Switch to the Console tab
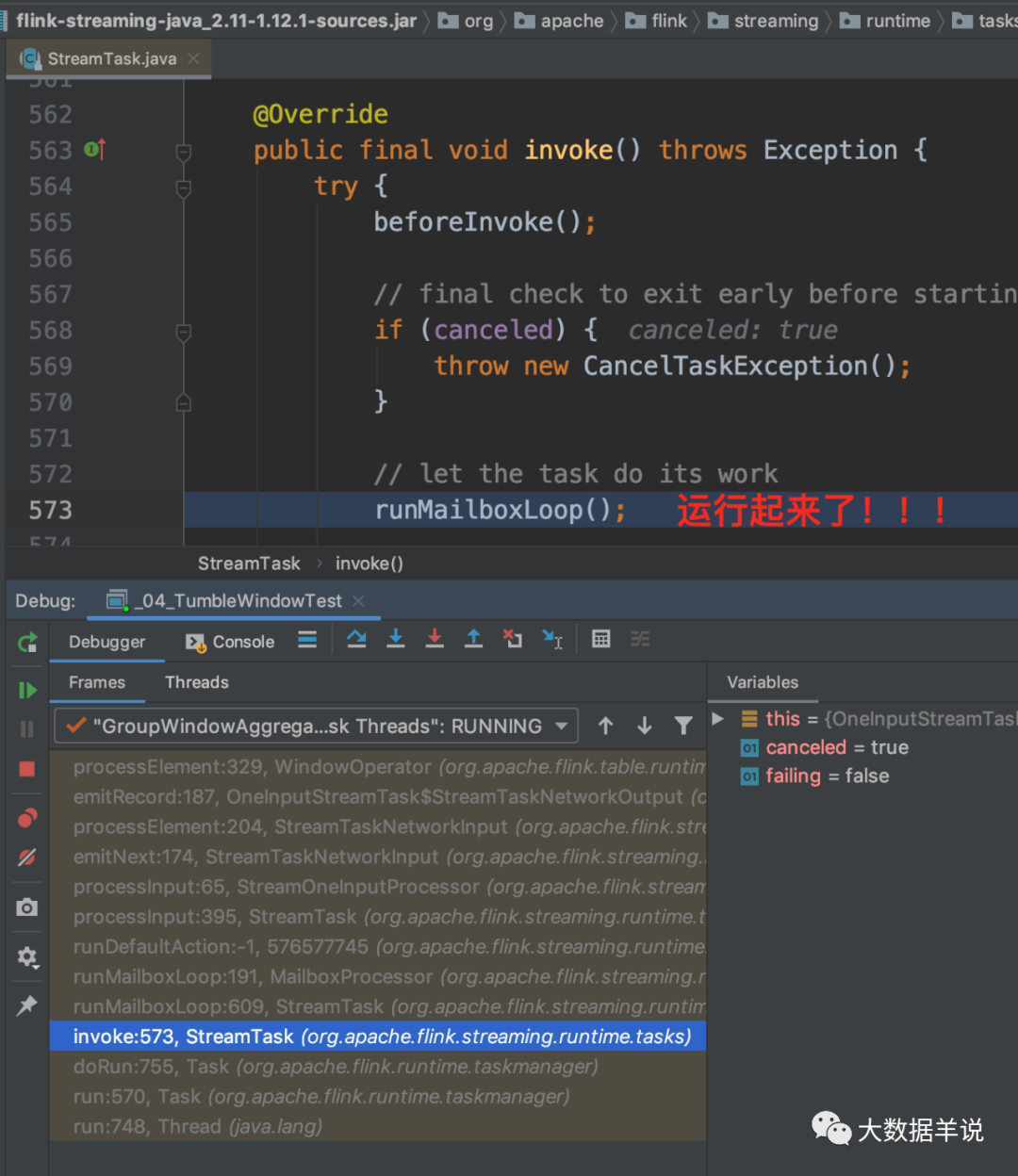The height and width of the screenshot is (1176, 1018). (x=229, y=642)
